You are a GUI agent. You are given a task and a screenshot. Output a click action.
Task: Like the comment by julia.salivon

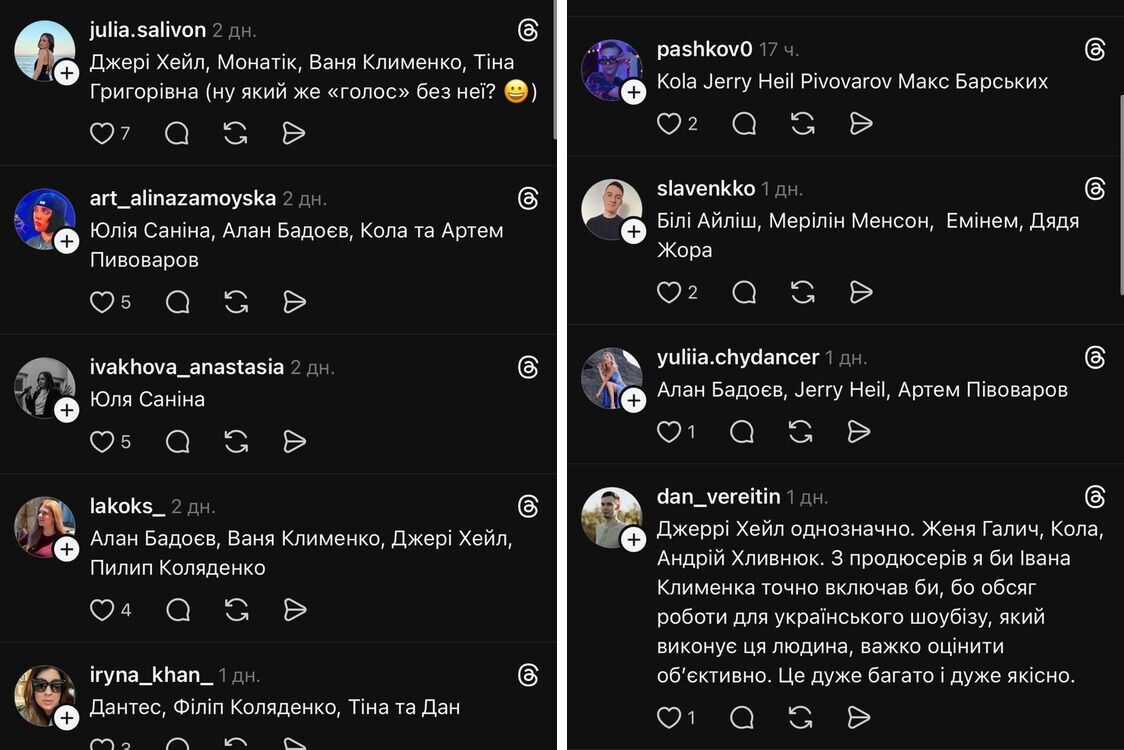(101, 132)
